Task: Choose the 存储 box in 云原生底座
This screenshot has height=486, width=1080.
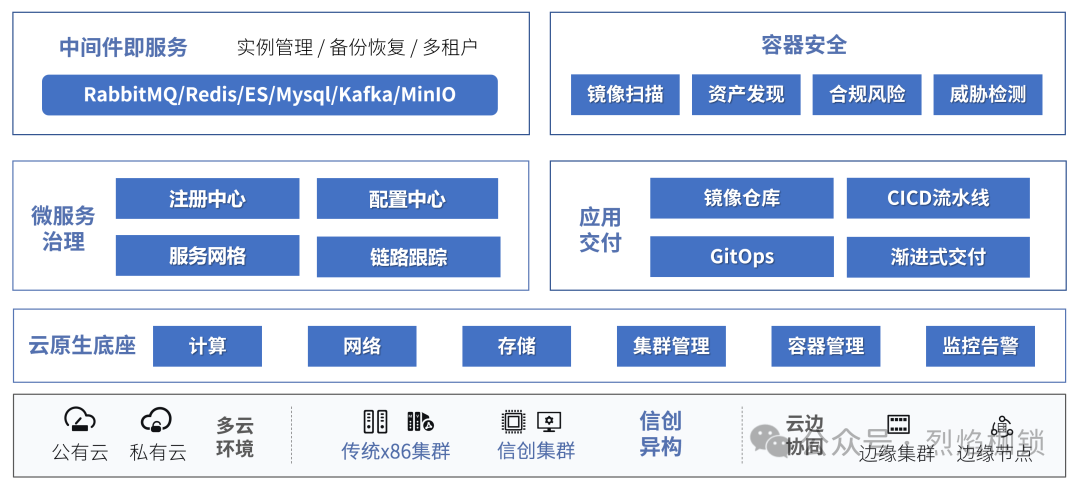Action: coord(517,346)
